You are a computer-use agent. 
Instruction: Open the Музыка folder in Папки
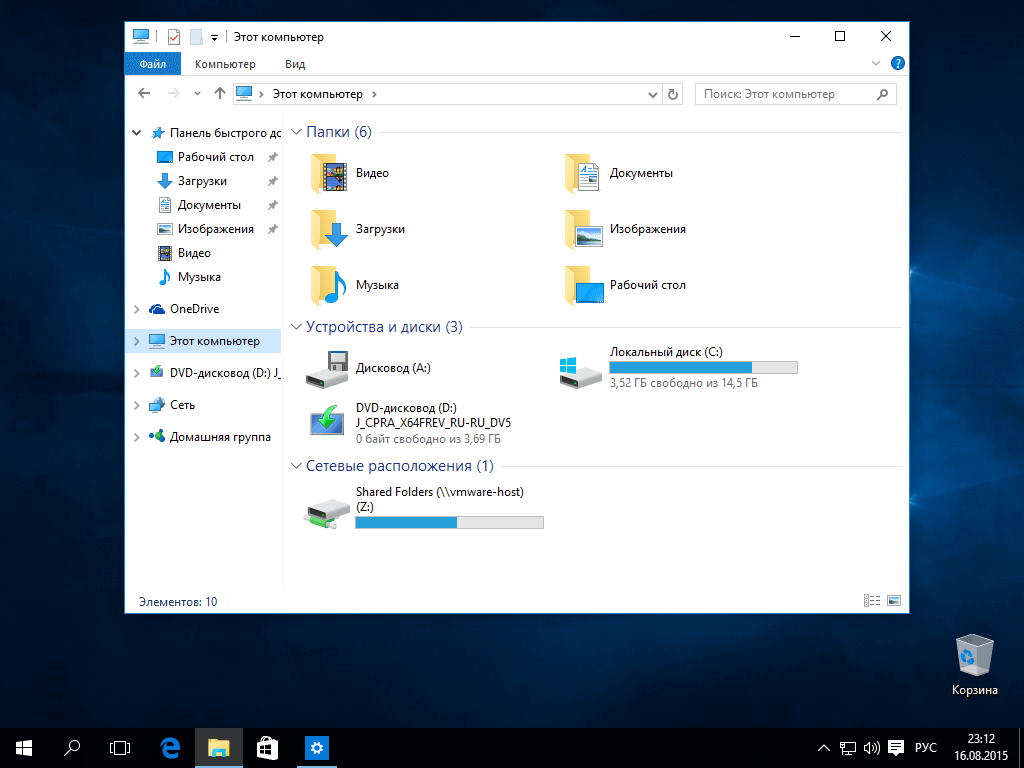point(328,285)
